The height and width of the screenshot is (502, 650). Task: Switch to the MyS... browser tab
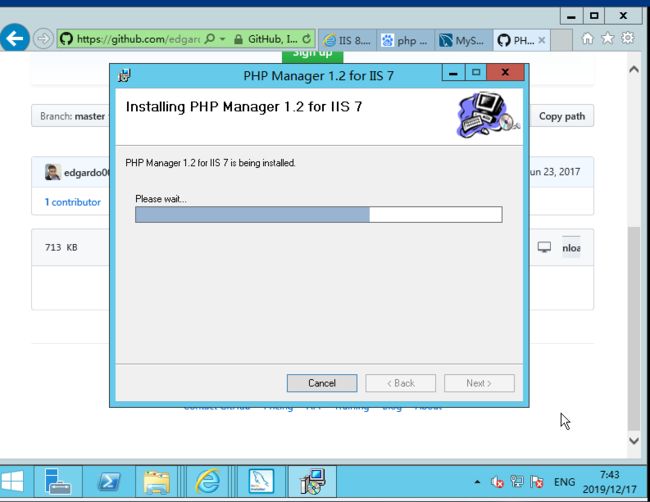tap(463, 40)
